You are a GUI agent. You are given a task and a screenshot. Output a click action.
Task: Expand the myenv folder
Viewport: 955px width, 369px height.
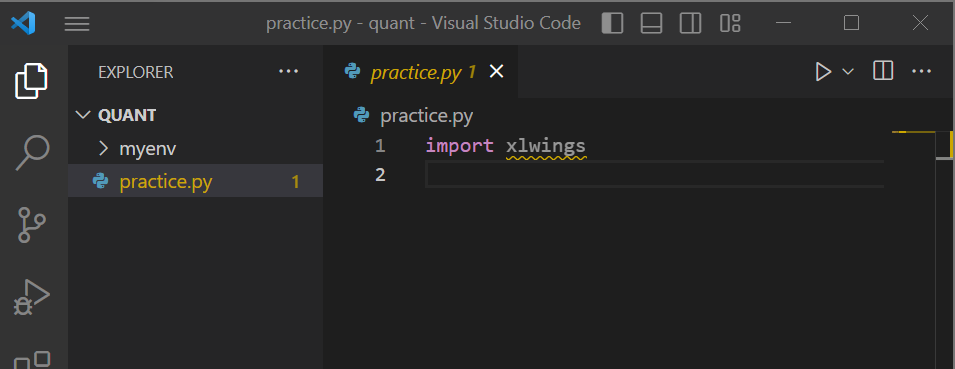click(x=104, y=148)
